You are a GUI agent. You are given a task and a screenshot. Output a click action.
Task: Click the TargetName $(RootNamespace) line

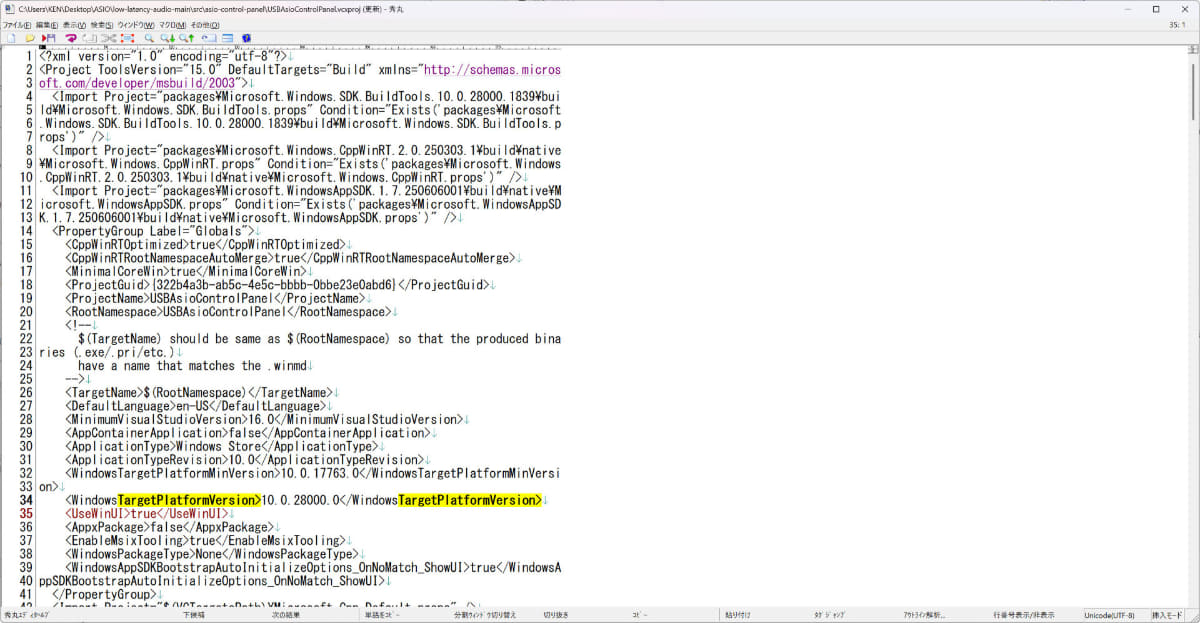tap(198, 393)
